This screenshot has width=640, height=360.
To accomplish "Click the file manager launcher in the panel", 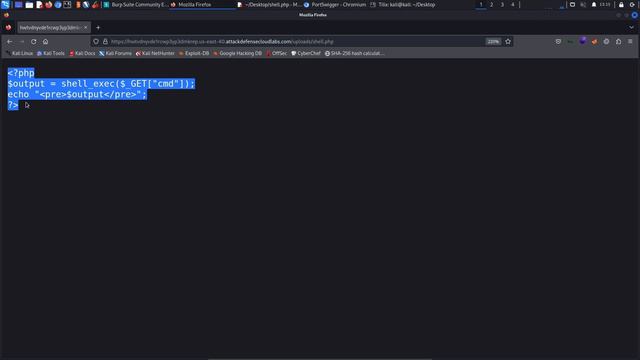I will coord(29,5).
